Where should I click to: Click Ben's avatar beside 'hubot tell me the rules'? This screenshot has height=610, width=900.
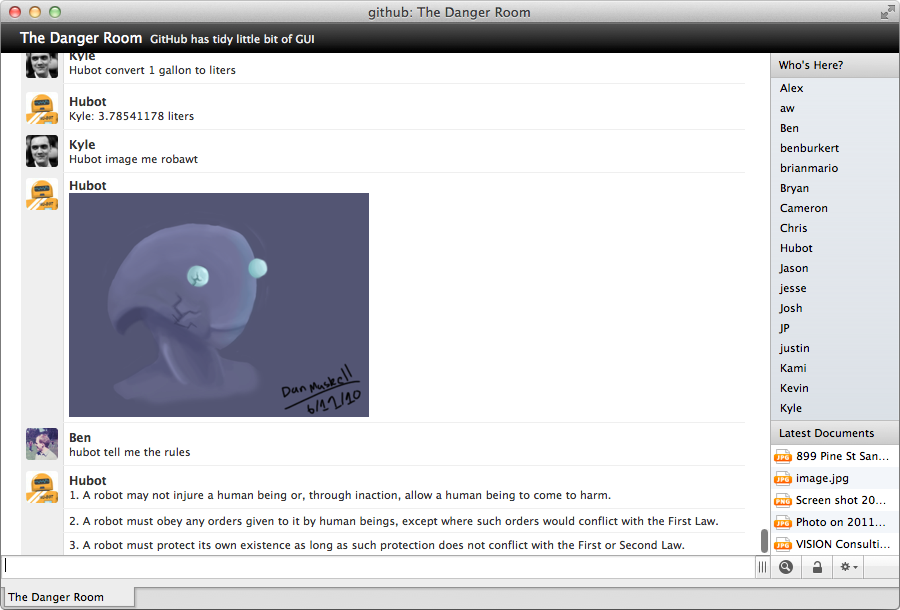coord(41,444)
